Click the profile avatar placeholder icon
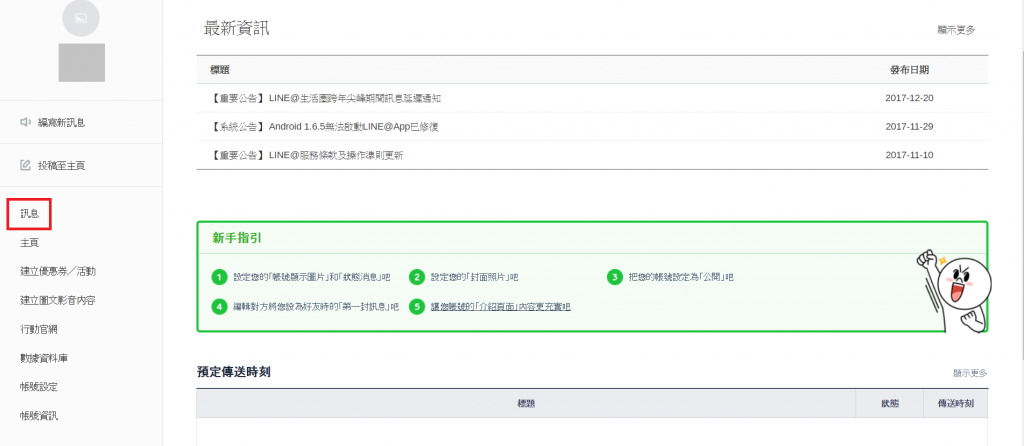The height and width of the screenshot is (446, 1024). tap(82, 18)
